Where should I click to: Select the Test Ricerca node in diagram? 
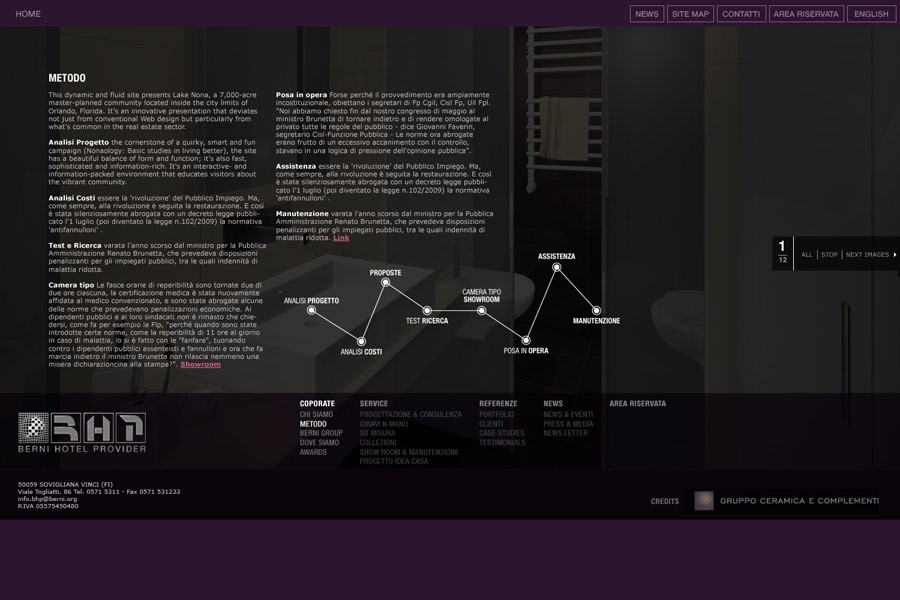426,311
